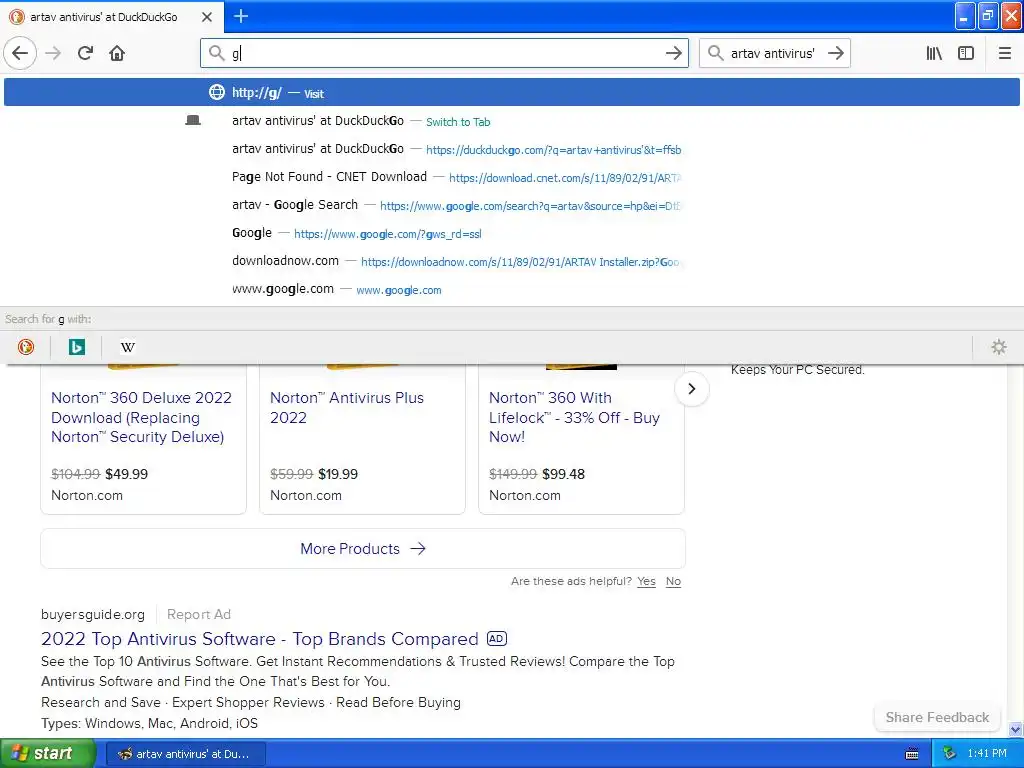Open Norton 360 With Lifelock link

coord(575,417)
